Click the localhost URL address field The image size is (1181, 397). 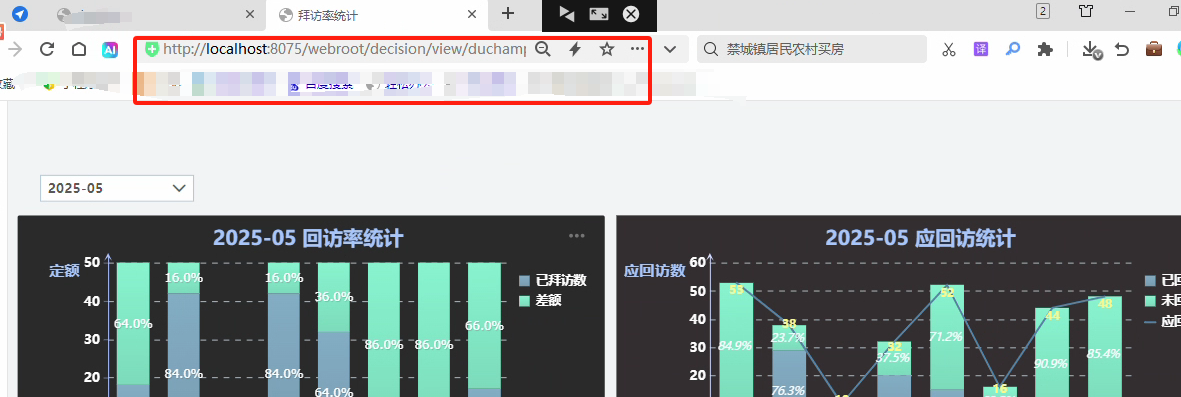click(344, 50)
